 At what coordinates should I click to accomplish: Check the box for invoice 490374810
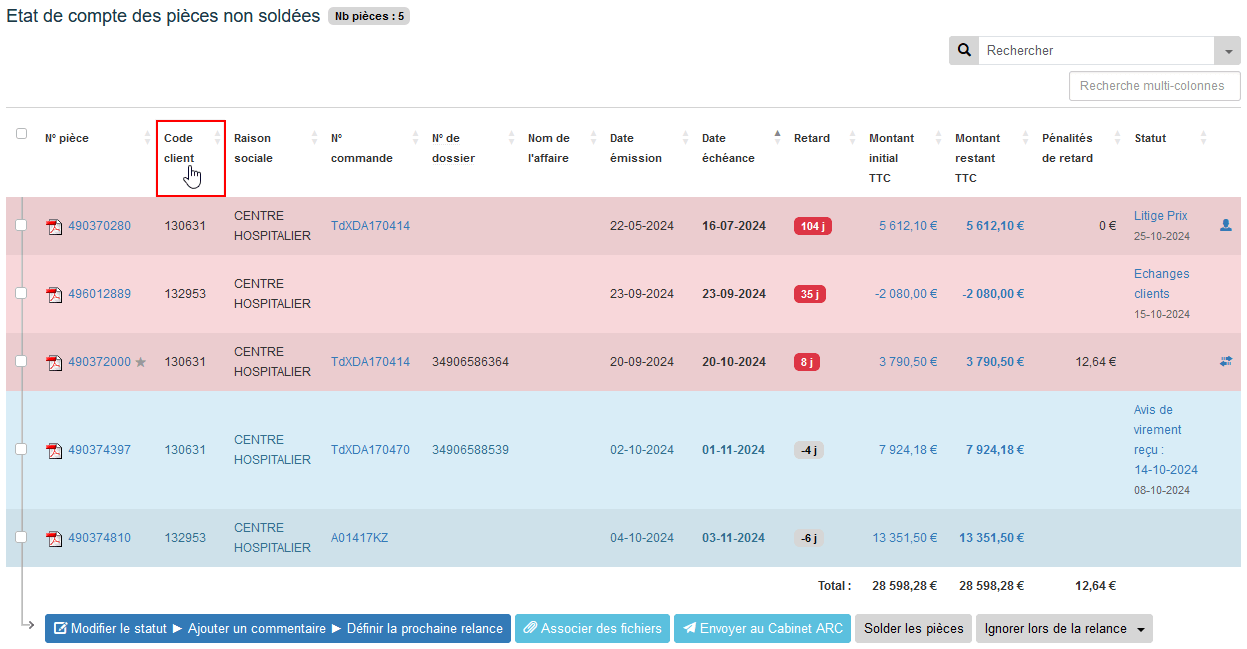[22, 538]
